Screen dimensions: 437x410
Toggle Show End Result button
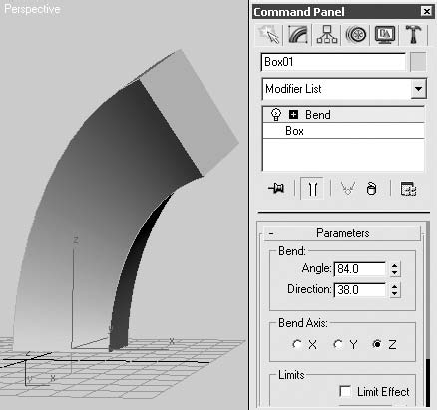point(312,189)
